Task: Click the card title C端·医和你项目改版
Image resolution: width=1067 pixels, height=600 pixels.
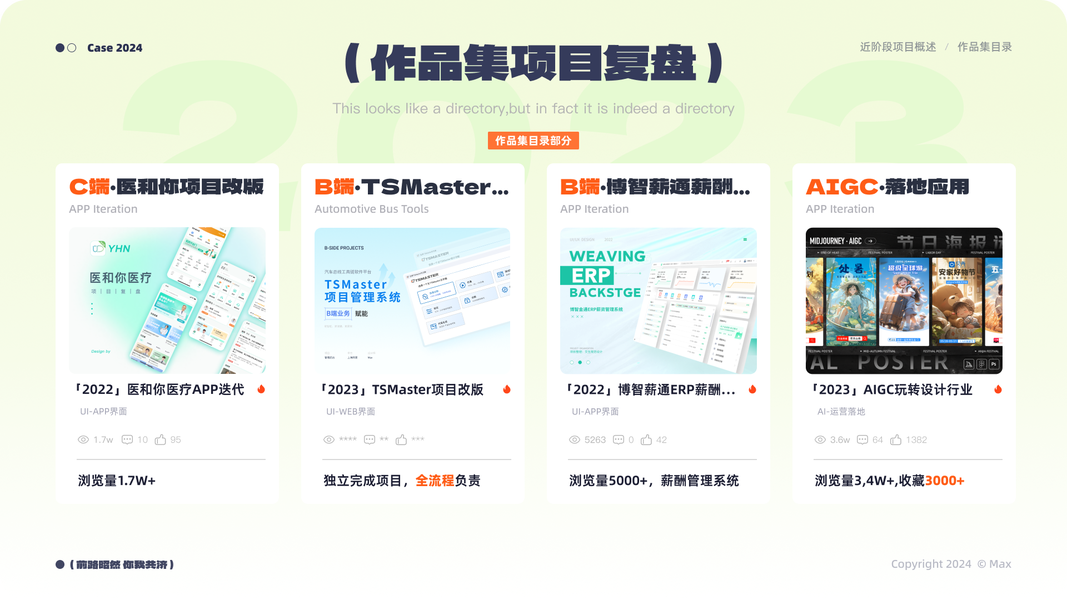Action: [167, 186]
